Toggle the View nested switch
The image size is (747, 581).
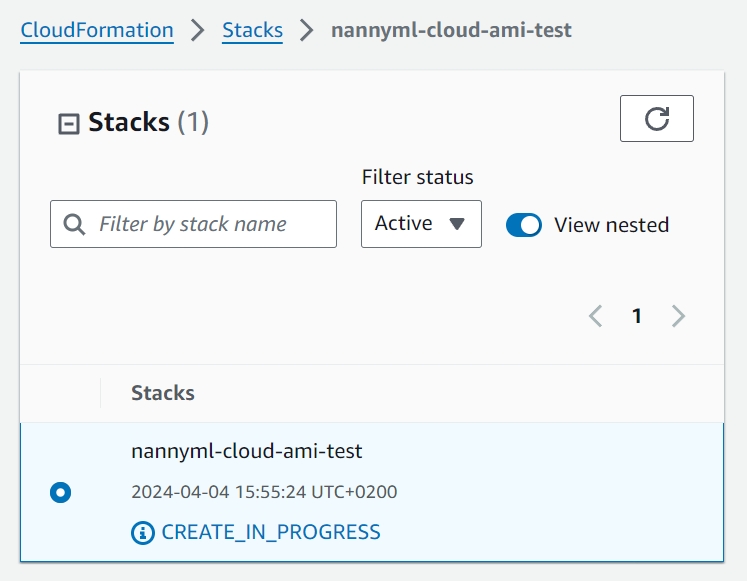[523, 225]
